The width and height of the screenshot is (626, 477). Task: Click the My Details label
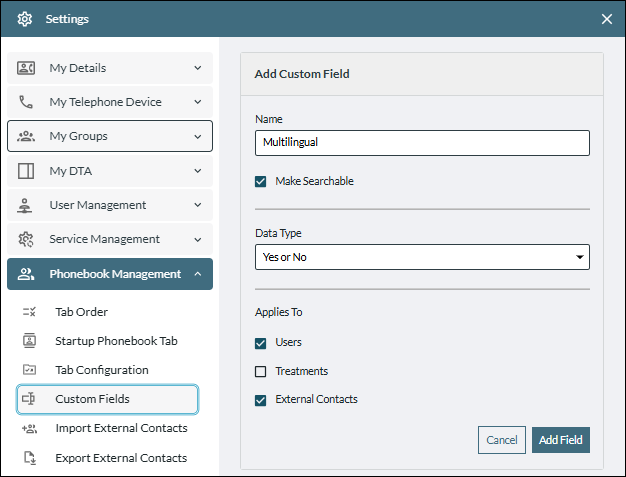click(x=78, y=68)
